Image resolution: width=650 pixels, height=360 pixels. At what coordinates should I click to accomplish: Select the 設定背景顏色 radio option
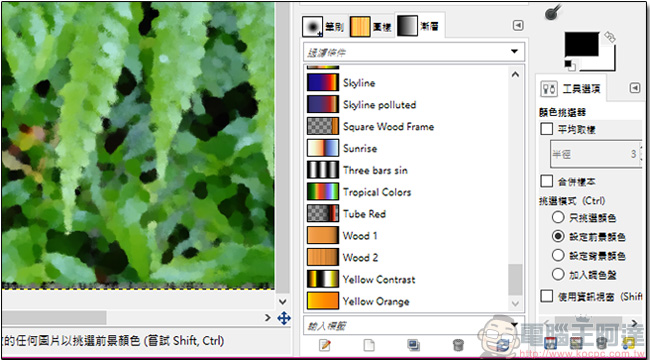point(558,255)
